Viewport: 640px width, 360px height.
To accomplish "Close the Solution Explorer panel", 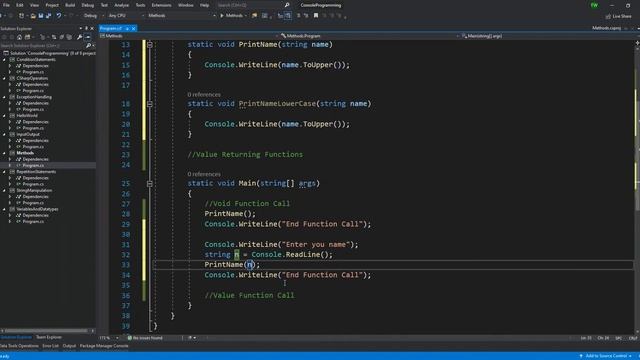I will 92,29.
